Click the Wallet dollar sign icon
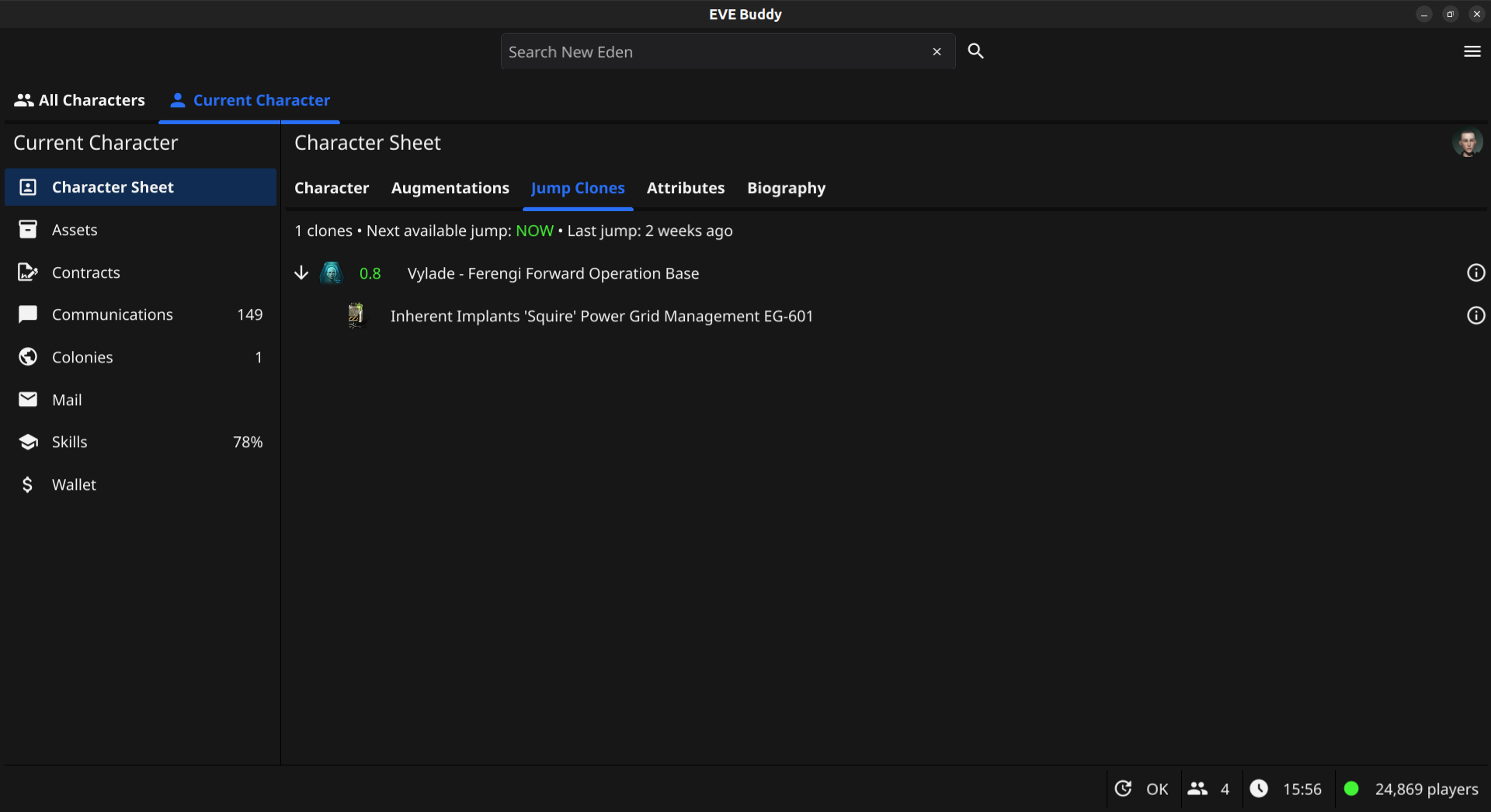1491x812 pixels. pos(28,484)
